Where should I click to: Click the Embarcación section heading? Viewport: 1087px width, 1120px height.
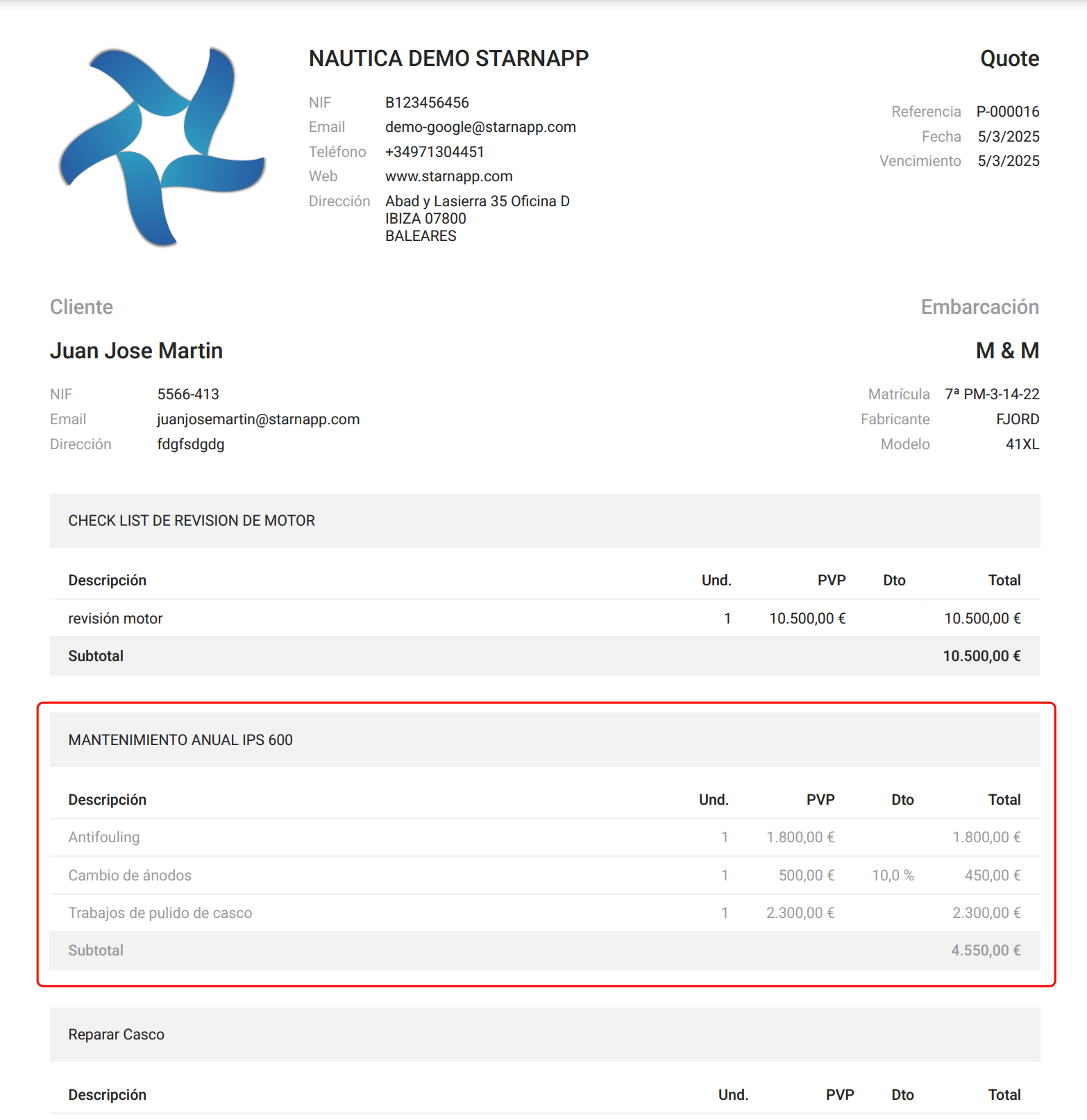tap(980, 307)
